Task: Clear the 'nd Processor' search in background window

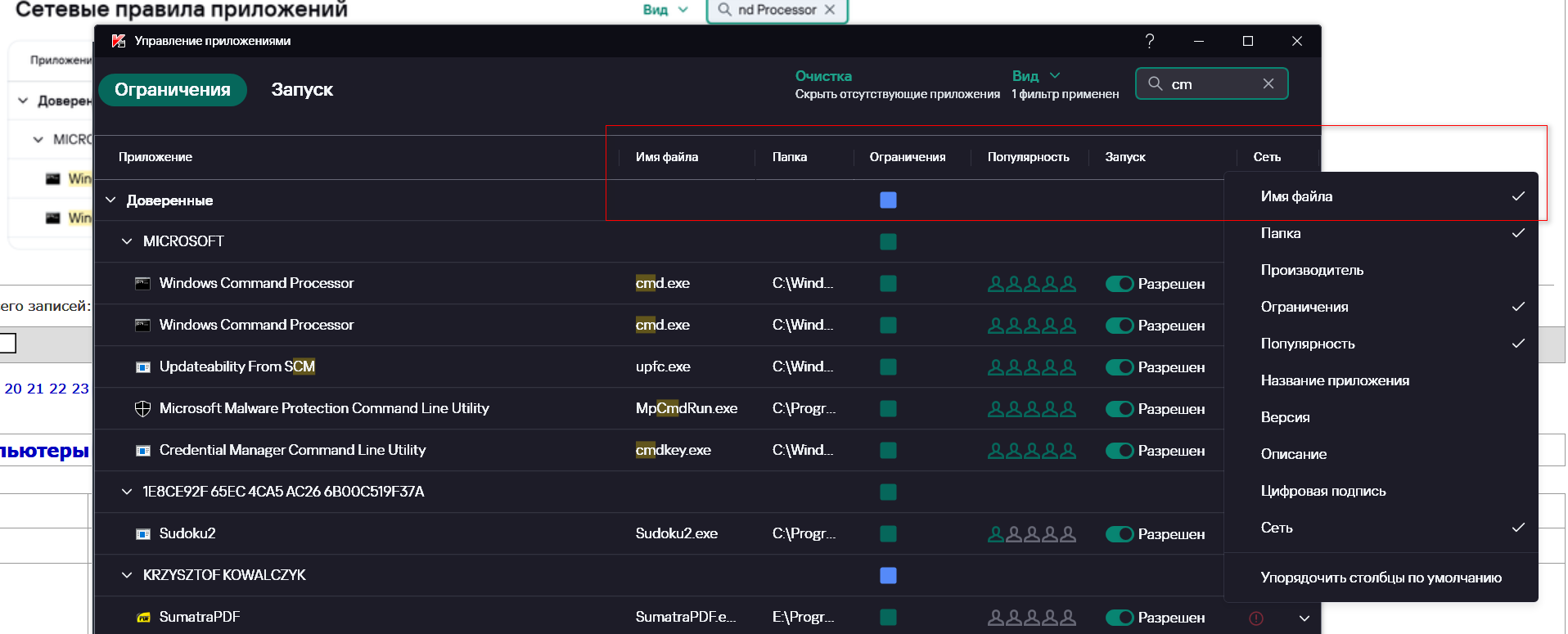Action: coord(830,10)
